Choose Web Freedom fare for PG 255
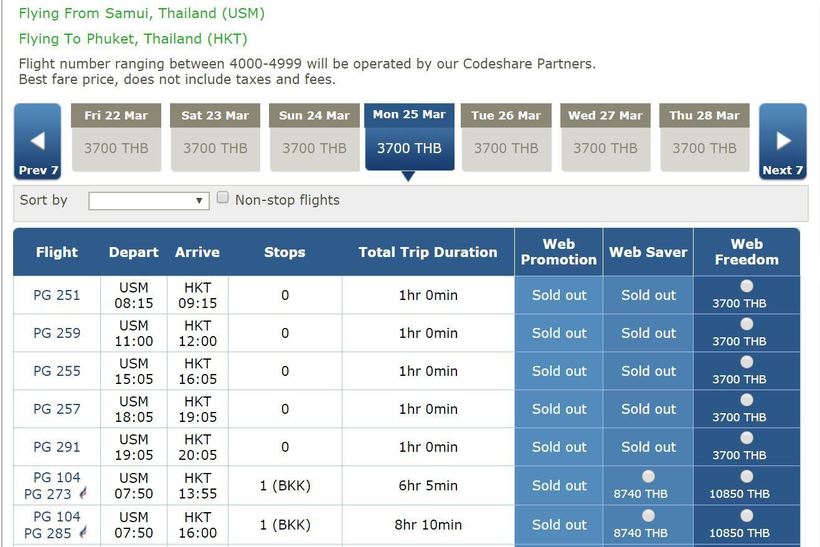 746,362
